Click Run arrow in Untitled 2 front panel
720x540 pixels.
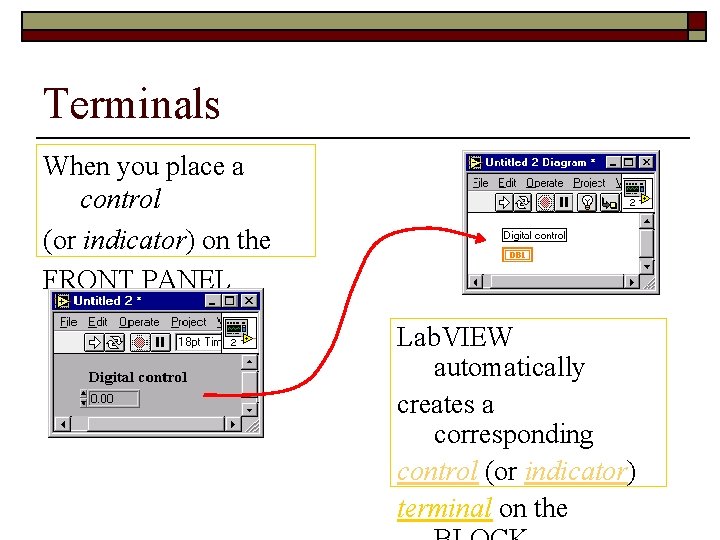pyautogui.click(x=94, y=343)
